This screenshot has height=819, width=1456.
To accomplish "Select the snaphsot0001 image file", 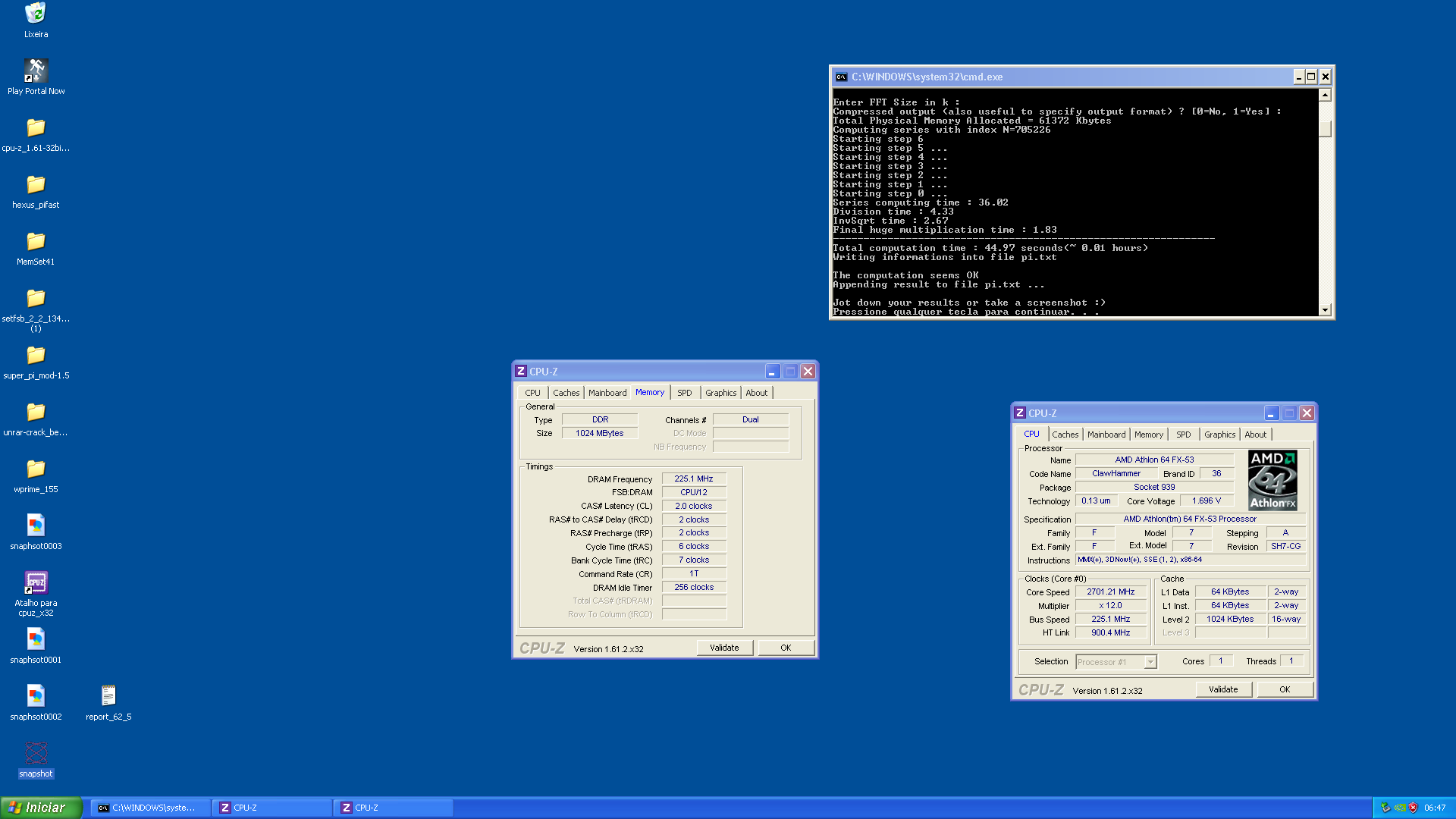I will (36, 639).
